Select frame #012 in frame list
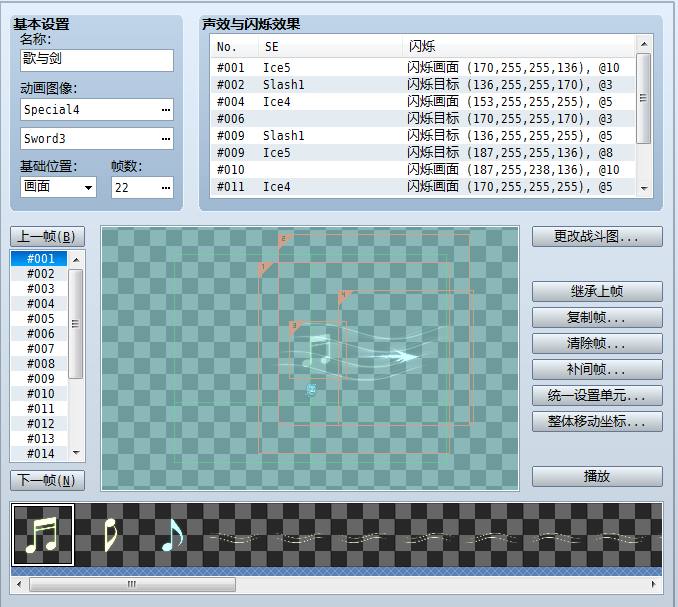Screen dimensions: 678x607 click(x=39, y=424)
